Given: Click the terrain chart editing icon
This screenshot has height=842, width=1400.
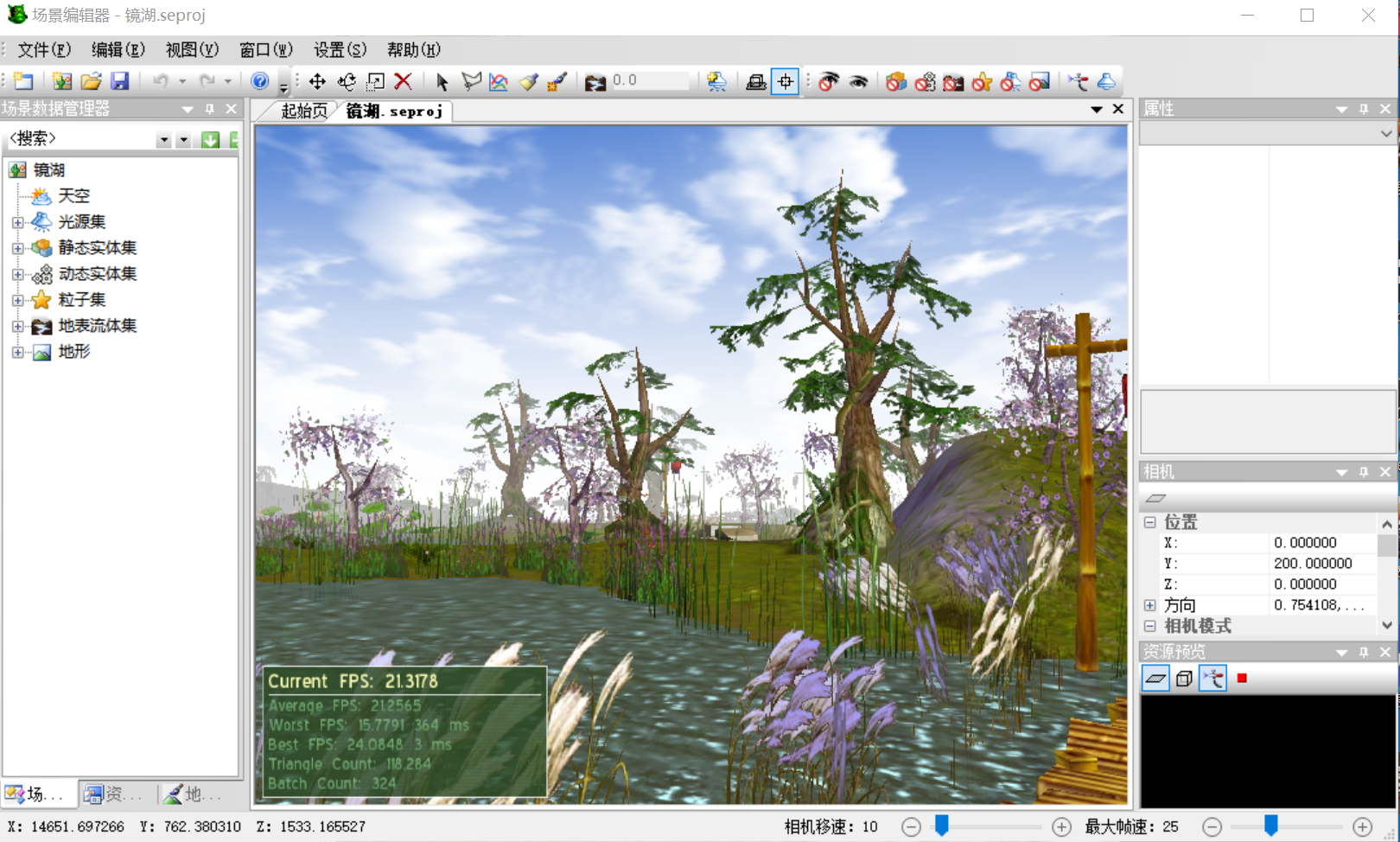Looking at the screenshot, I should [499, 81].
